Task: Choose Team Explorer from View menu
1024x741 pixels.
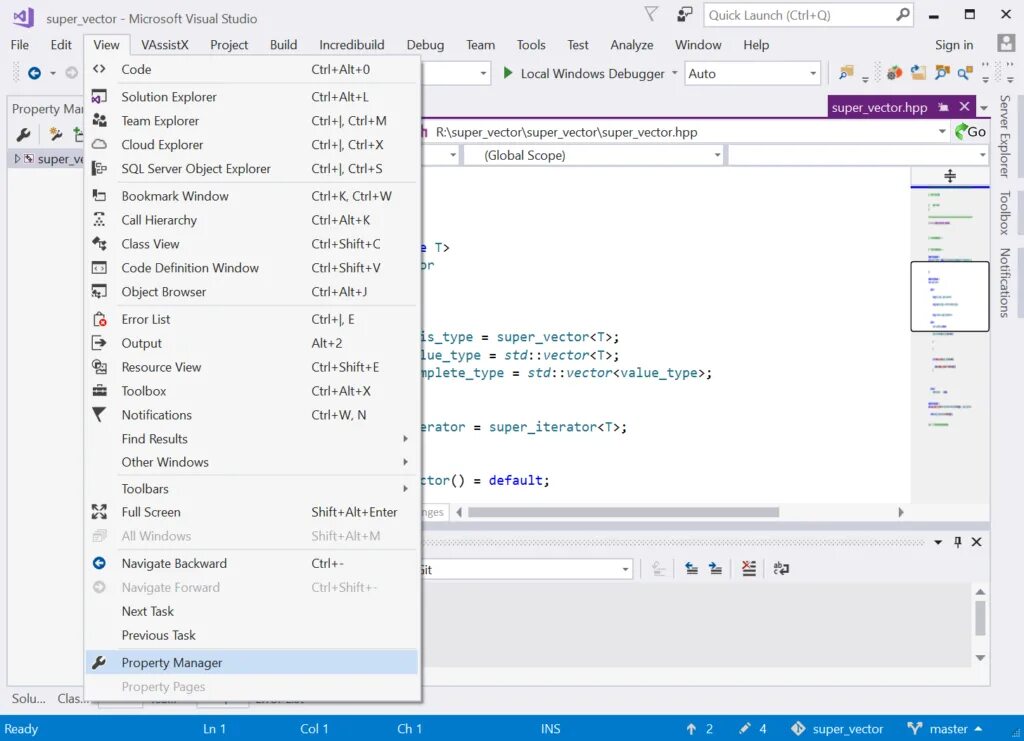Action: 251,121
